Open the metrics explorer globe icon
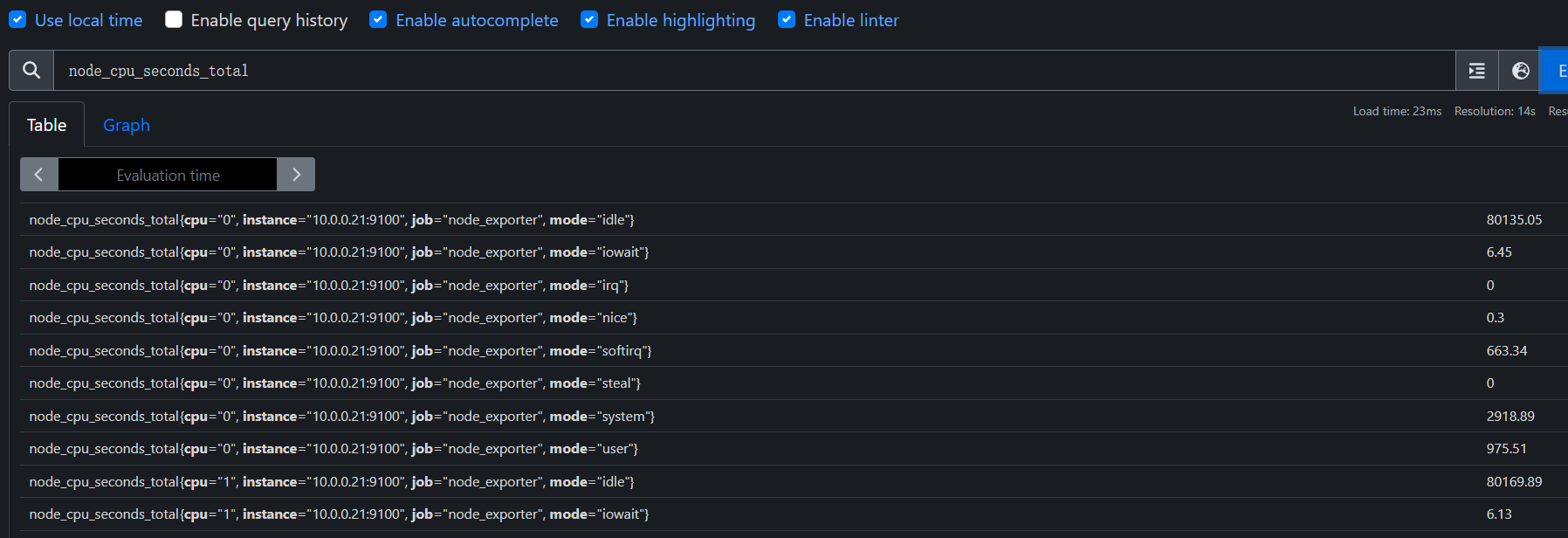 click(x=1520, y=71)
